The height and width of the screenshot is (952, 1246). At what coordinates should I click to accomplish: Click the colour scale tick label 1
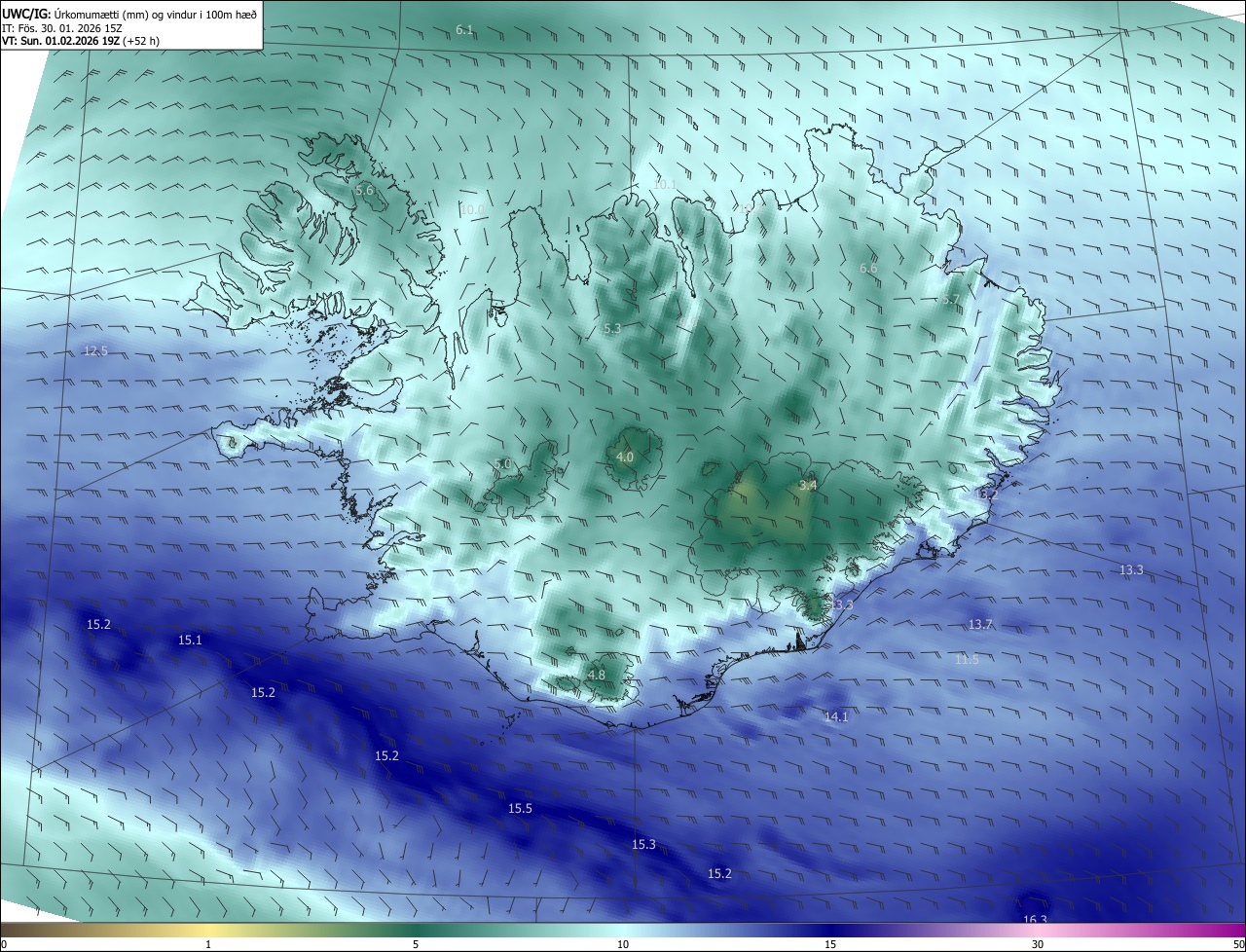[x=208, y=944]
